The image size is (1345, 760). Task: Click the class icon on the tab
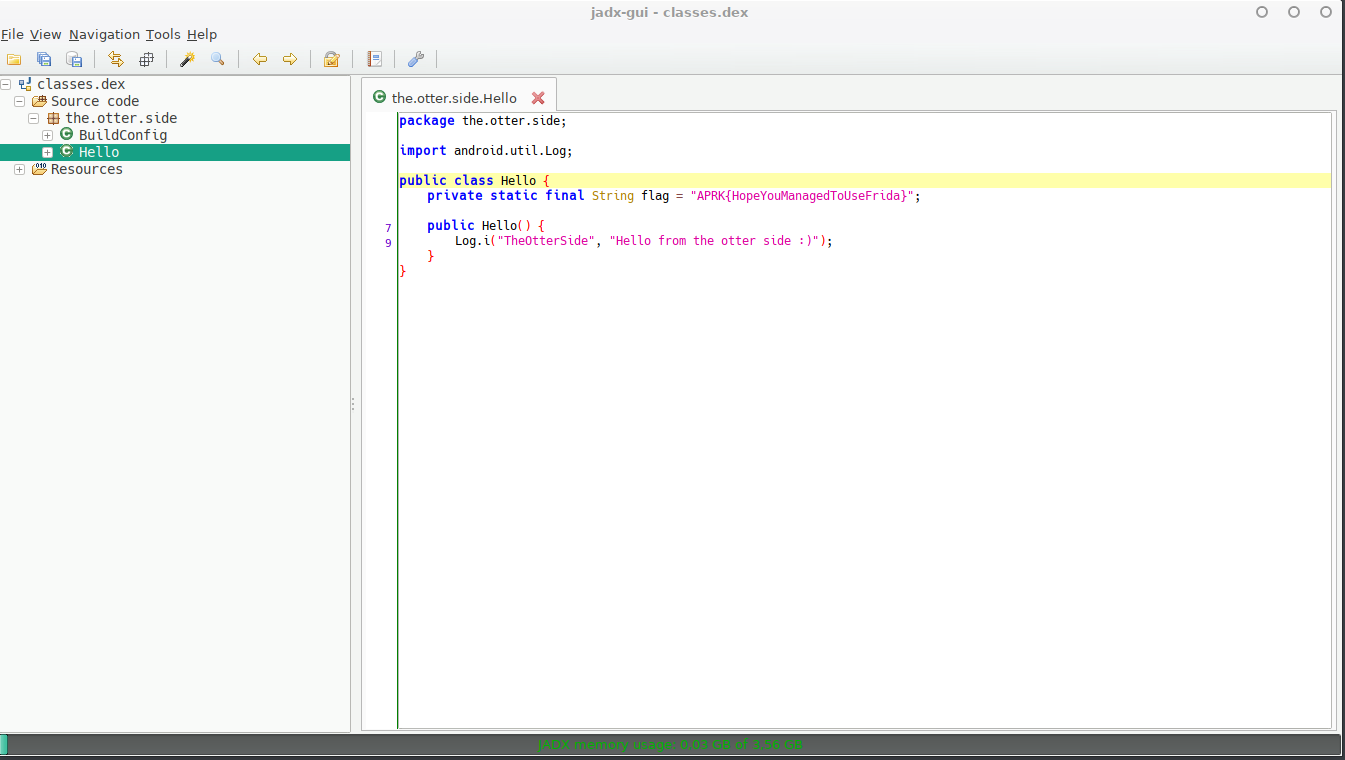(379, 97)
